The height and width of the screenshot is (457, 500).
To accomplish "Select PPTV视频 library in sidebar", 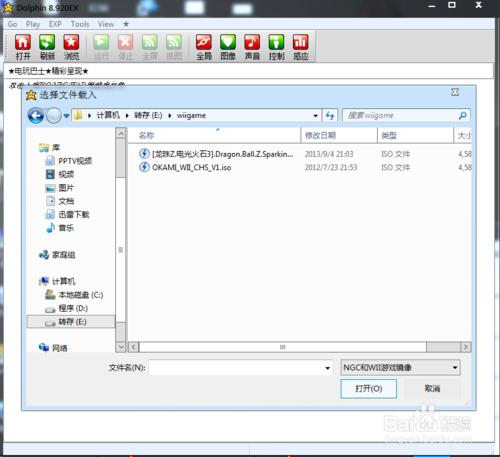I will point(69,161).
